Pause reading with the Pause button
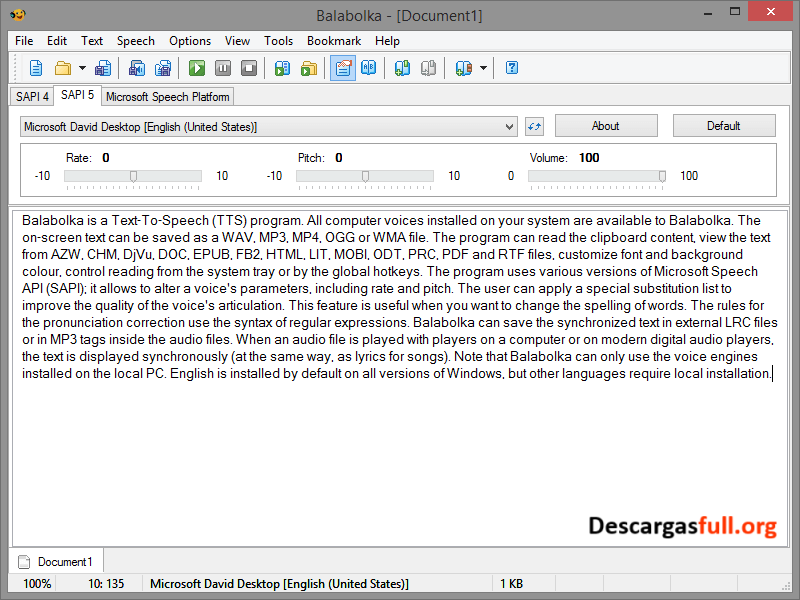Viewport: 800px width, 600px height. (223, 68)
